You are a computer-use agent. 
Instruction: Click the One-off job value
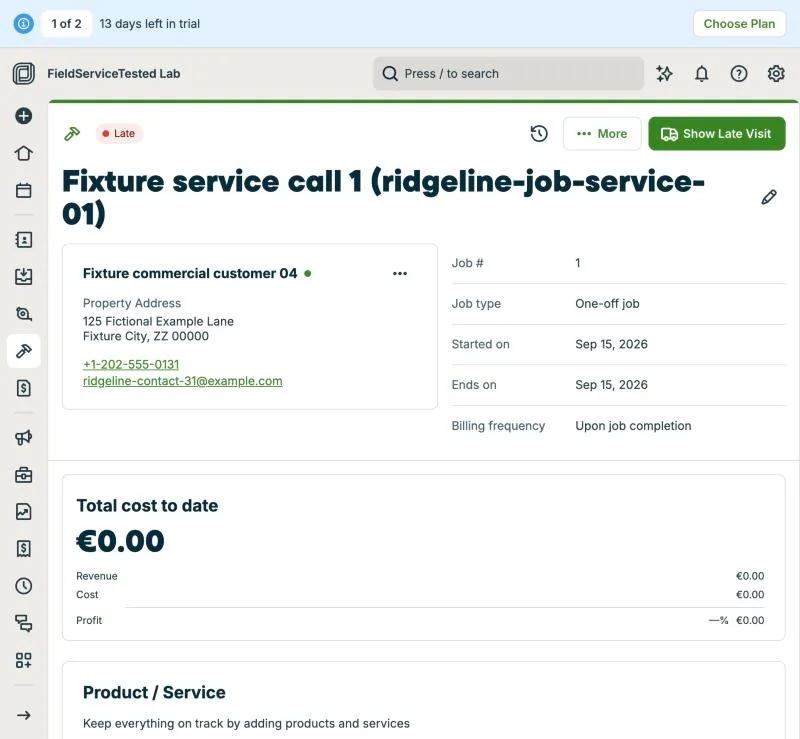[x=607, y=304]
